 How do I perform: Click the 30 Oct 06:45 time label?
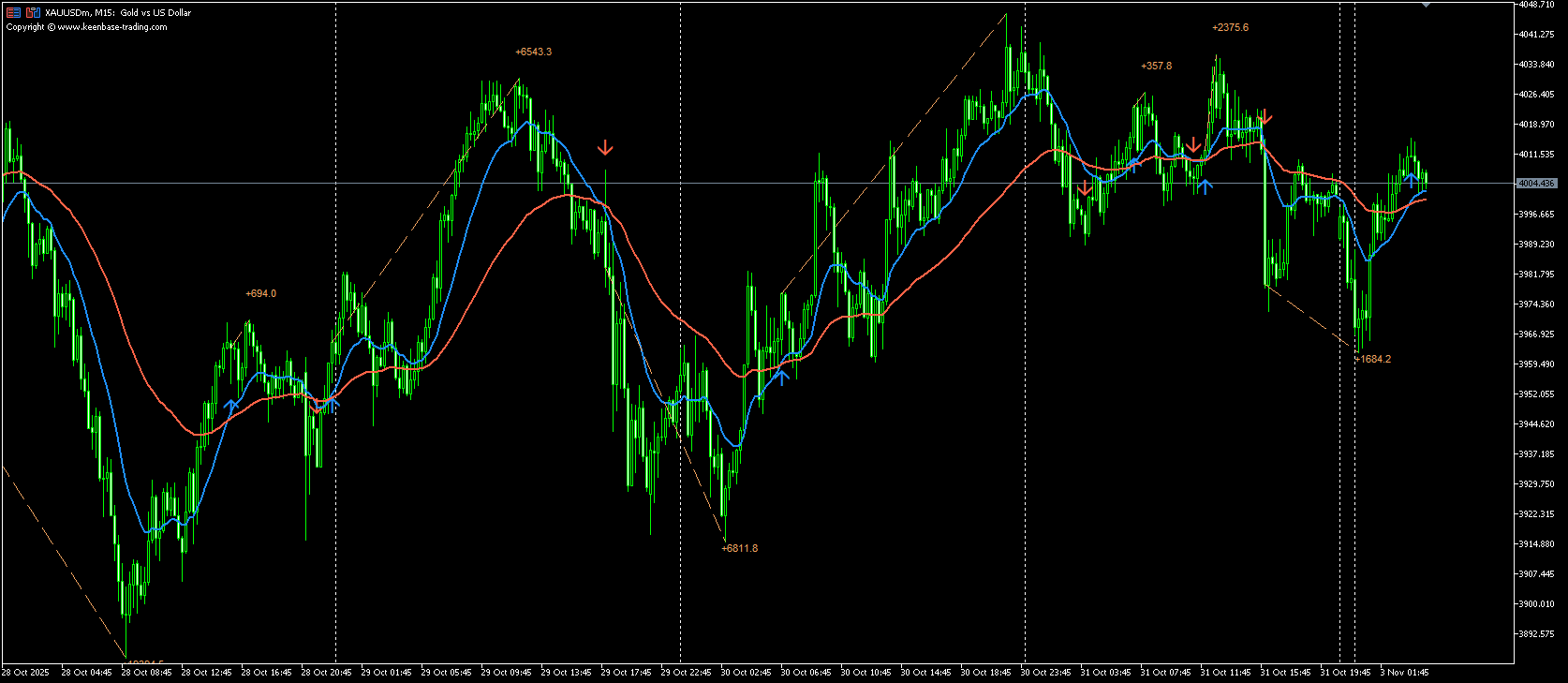coord(806,673)
